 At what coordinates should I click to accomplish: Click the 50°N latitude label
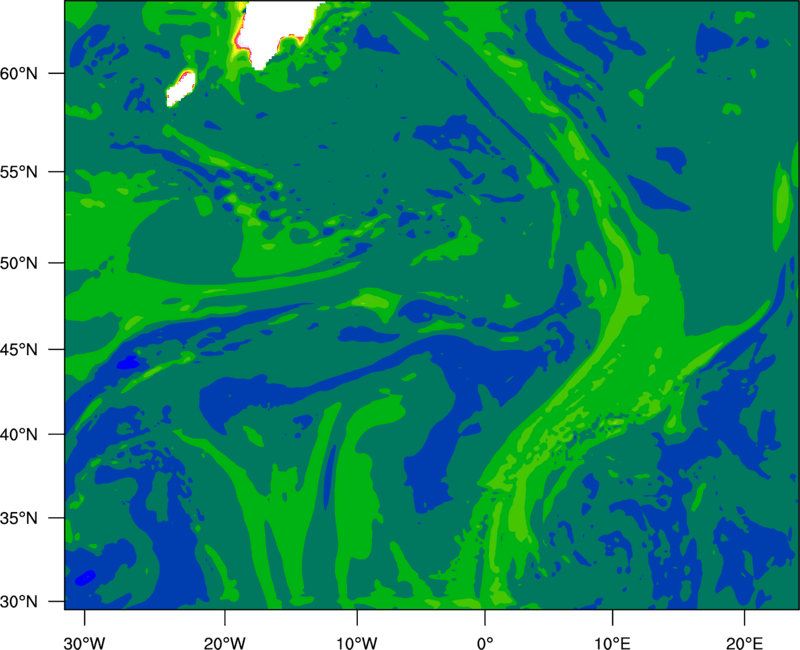[x=19, y=263]
